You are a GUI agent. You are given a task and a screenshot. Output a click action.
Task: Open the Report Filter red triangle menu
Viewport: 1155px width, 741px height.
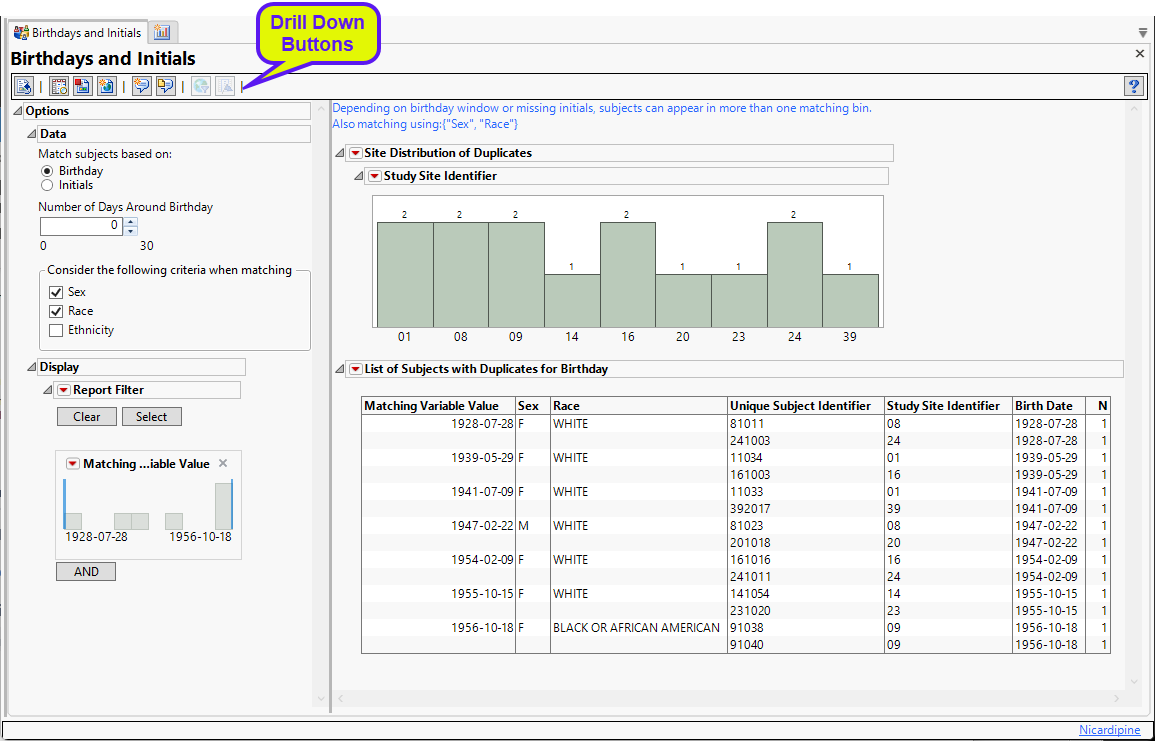pos(64,390)
